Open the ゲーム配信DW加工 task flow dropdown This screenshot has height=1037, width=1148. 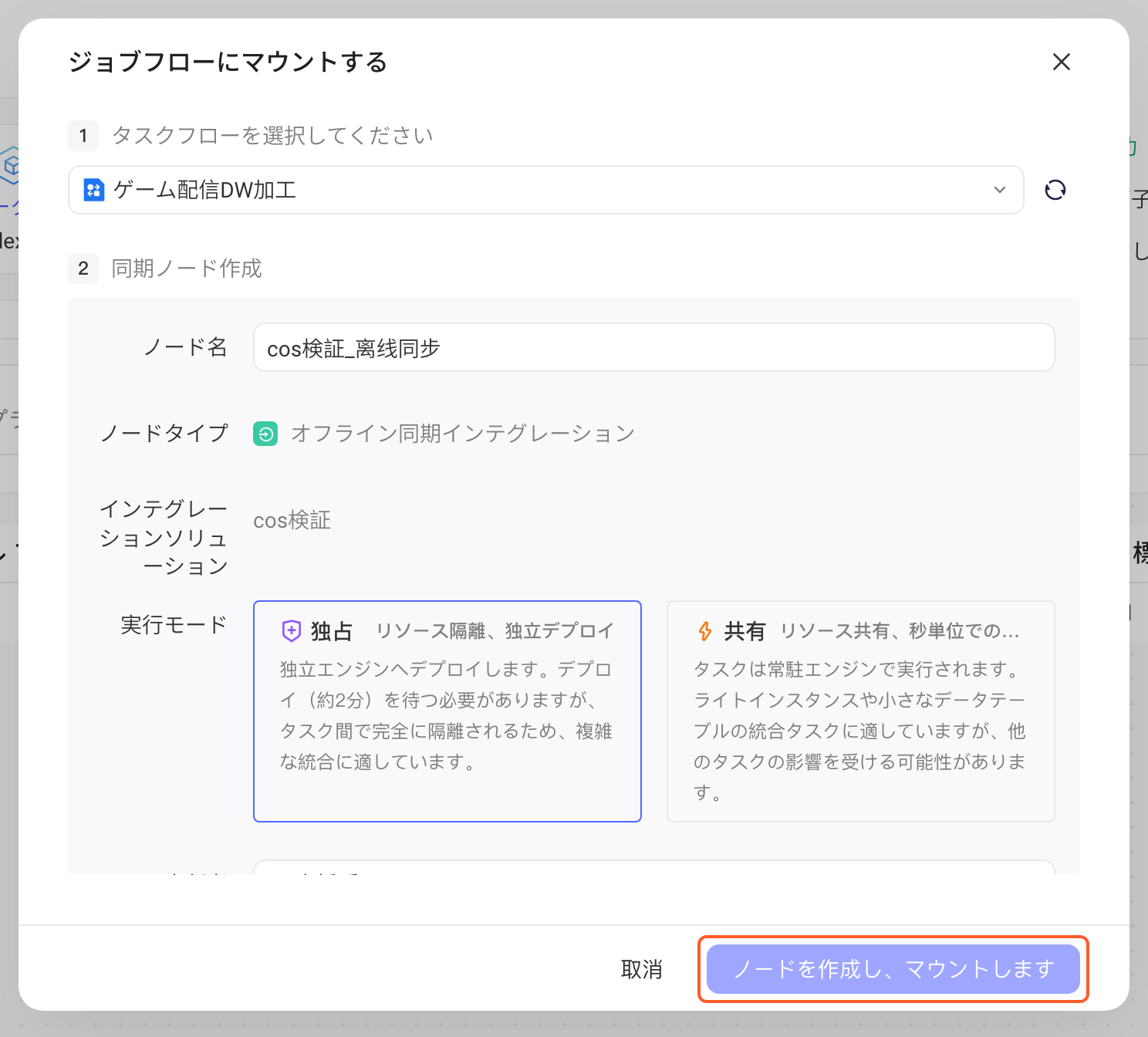[x=546, y=190]
